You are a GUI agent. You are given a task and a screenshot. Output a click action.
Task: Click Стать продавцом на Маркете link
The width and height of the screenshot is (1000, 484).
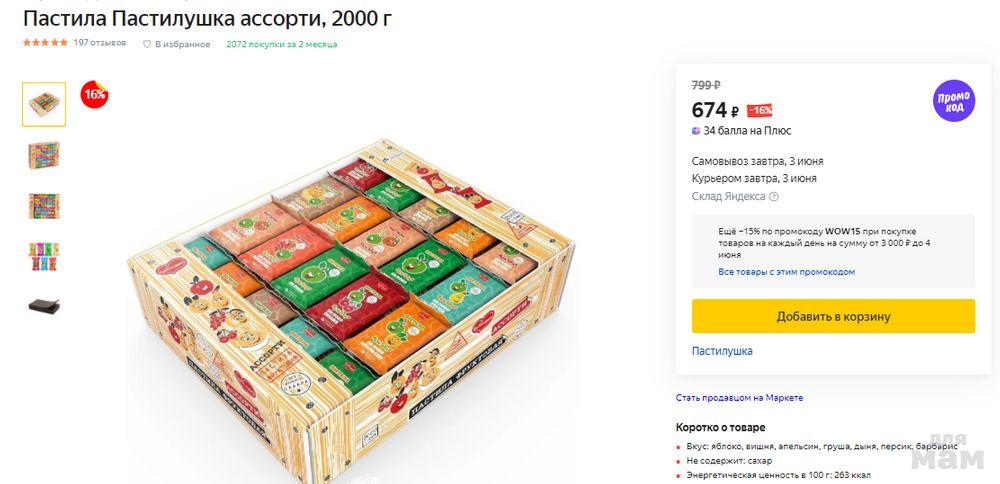[x=739, y=398]
